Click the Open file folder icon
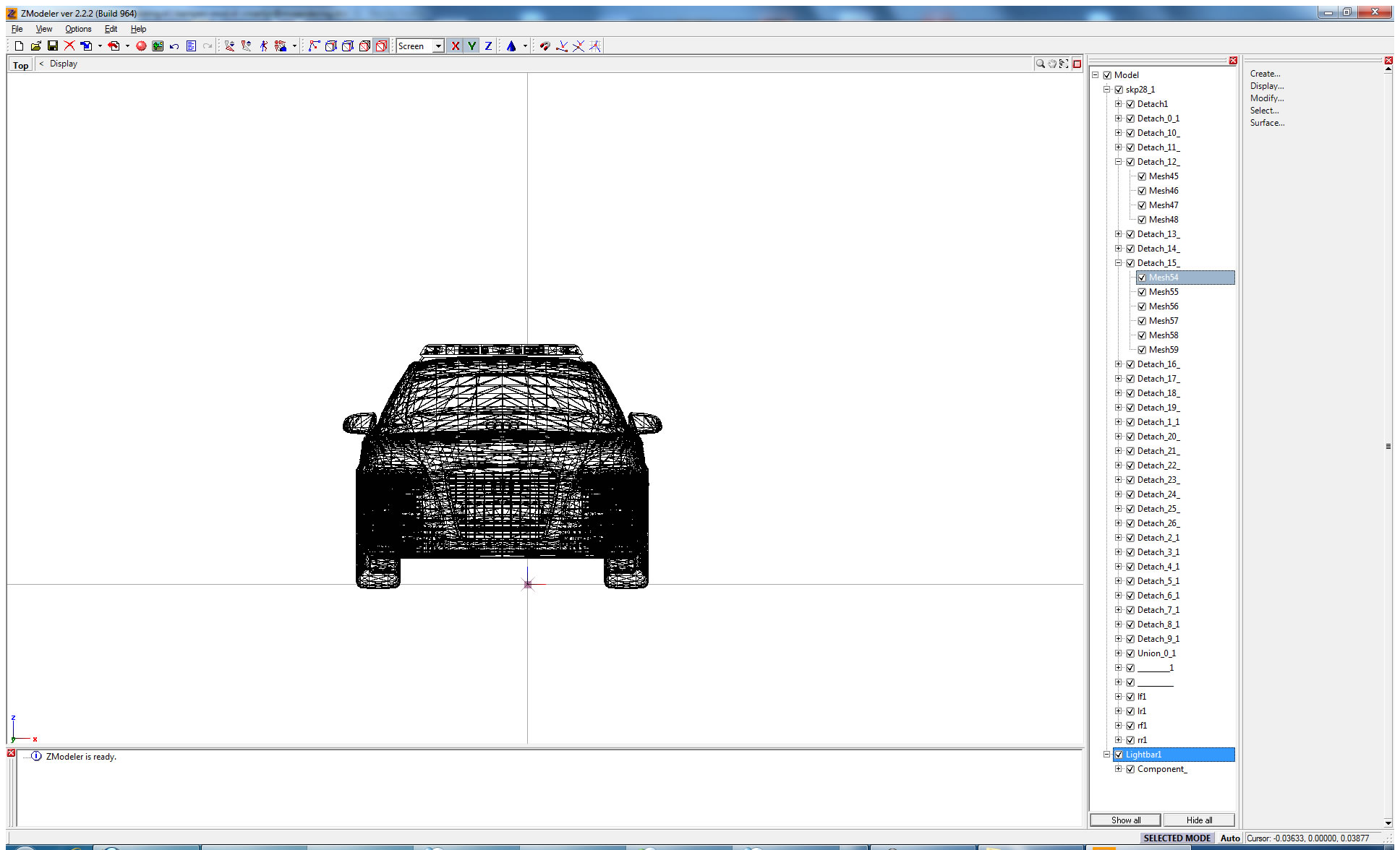 tap(35, 46)
